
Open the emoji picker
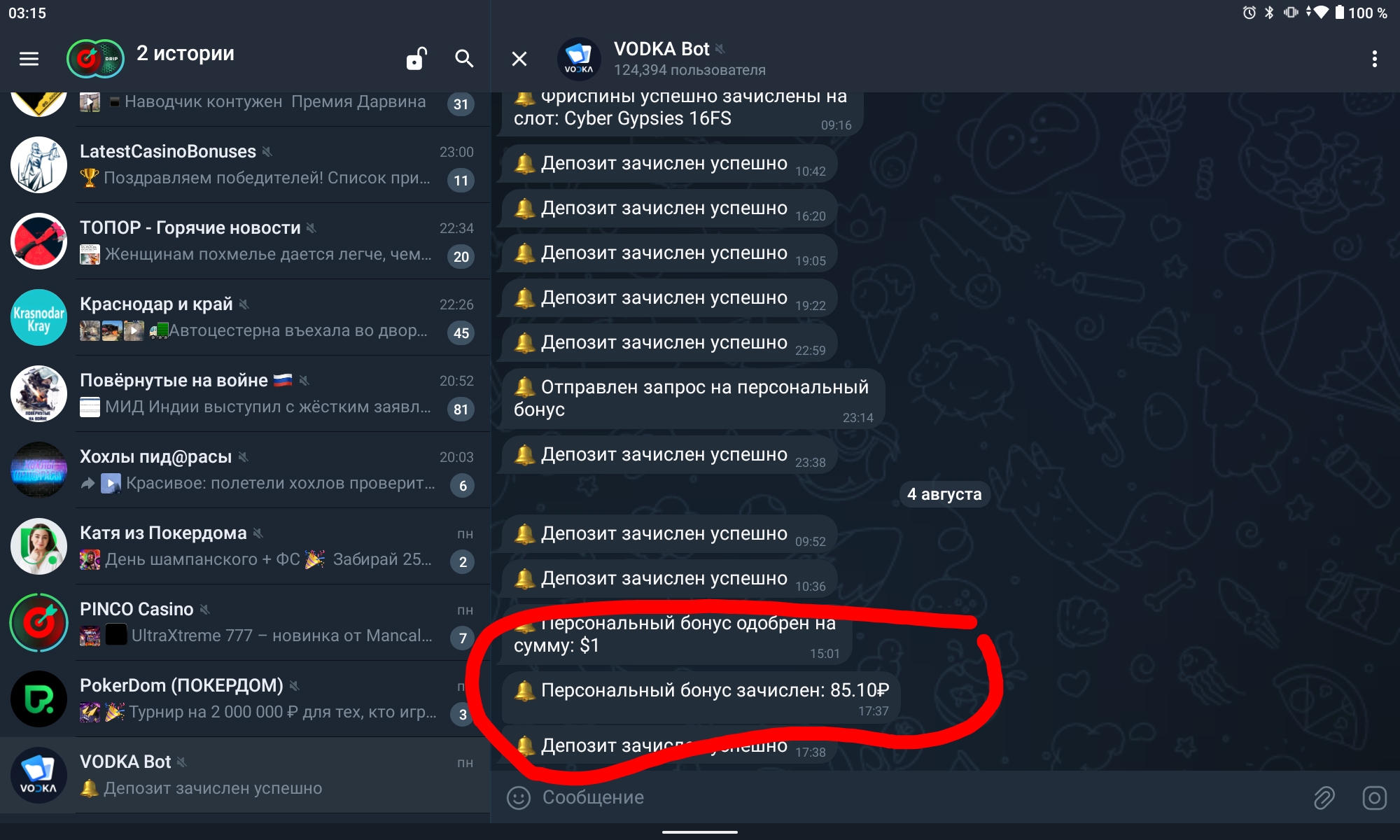[519, 797]
